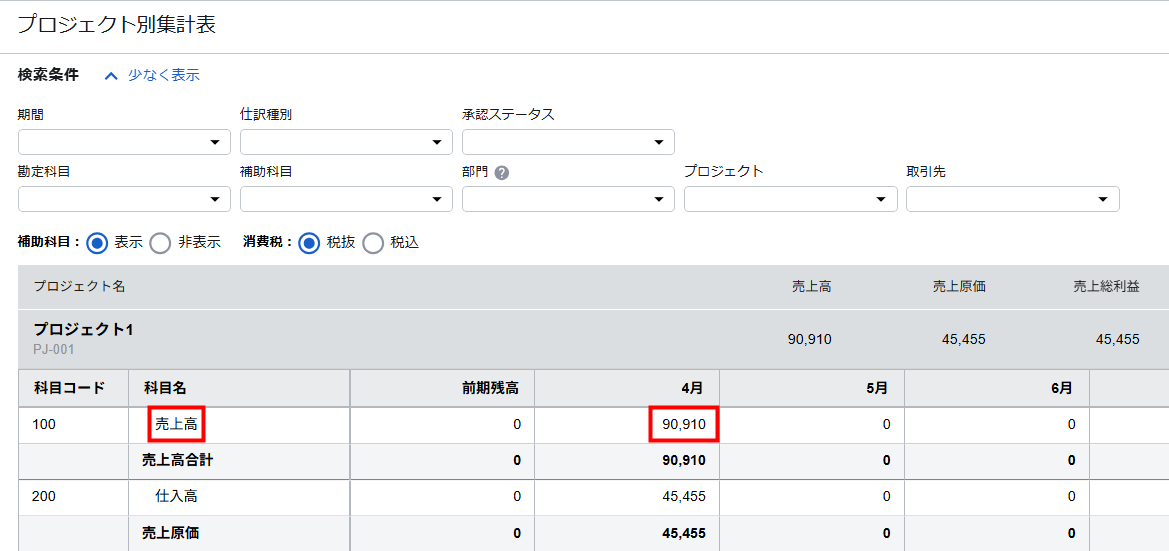Open the プロジェクト dropdown
This screenshot has height=551, width=1169.
pyautogui.click(x=790, y=199)
